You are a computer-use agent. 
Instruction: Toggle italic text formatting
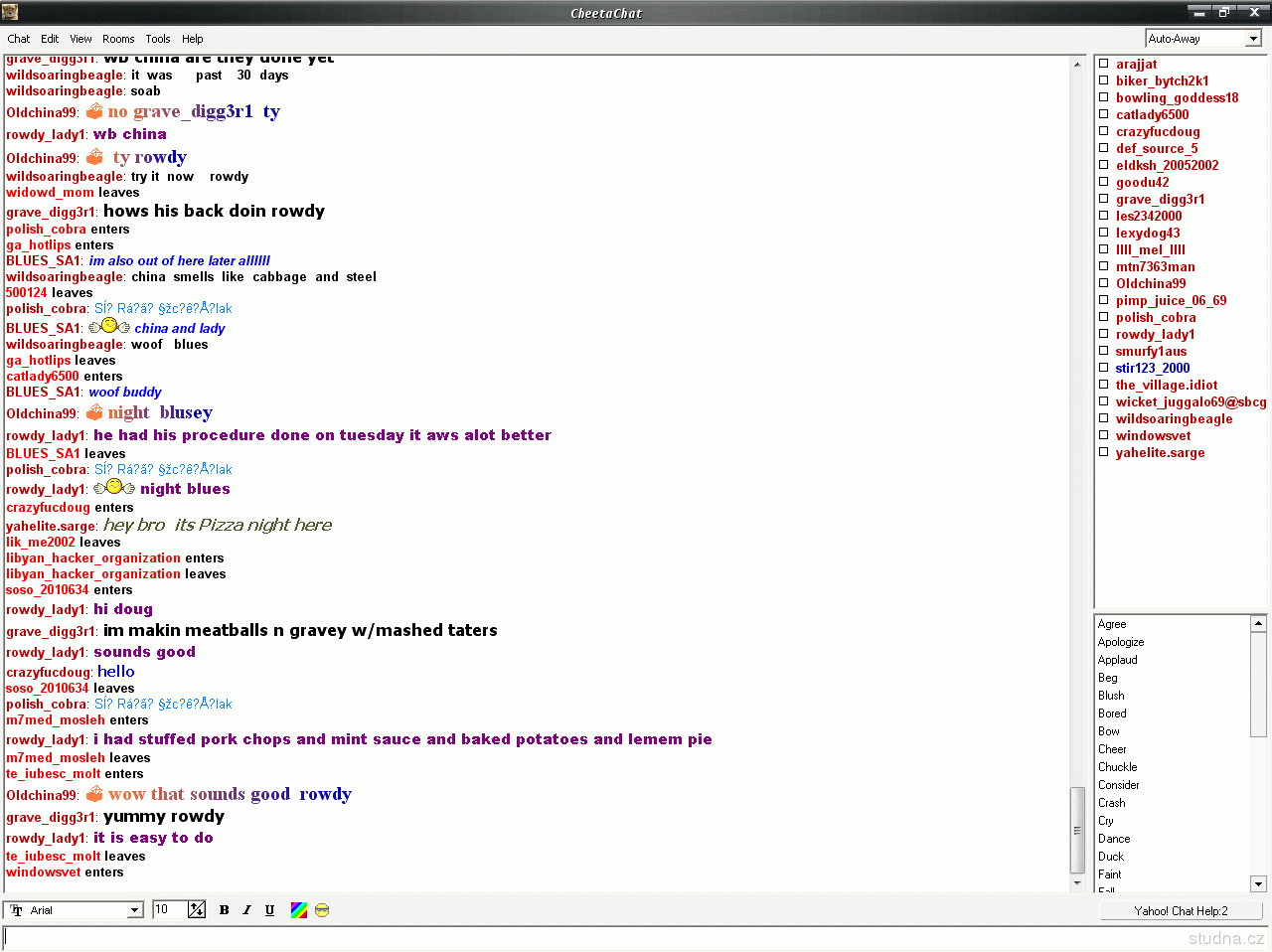coord(246,910)
